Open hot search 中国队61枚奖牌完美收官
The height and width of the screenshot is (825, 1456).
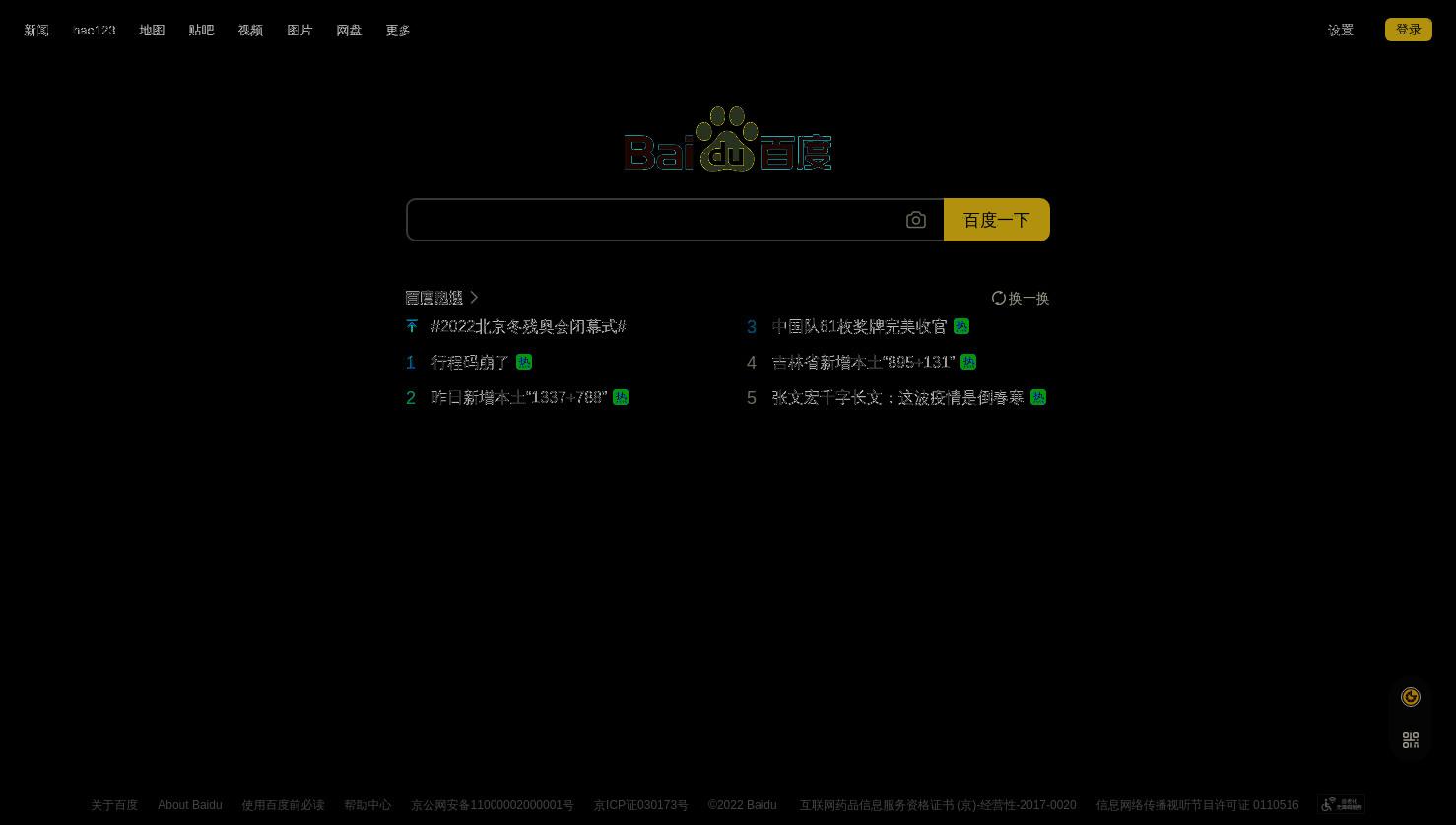click(x=860, y=326)
